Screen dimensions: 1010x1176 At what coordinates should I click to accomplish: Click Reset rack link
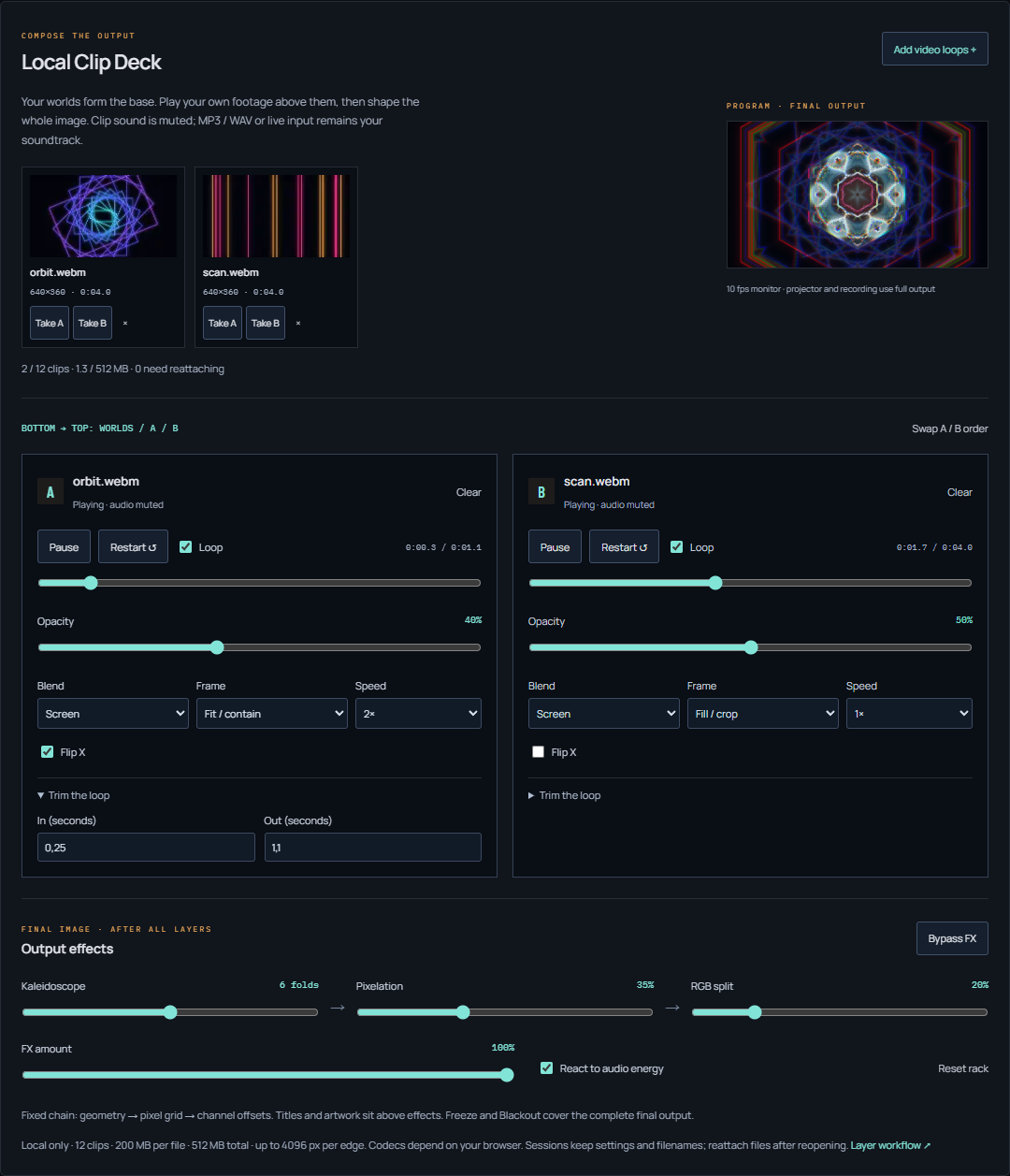(963, 1068)
